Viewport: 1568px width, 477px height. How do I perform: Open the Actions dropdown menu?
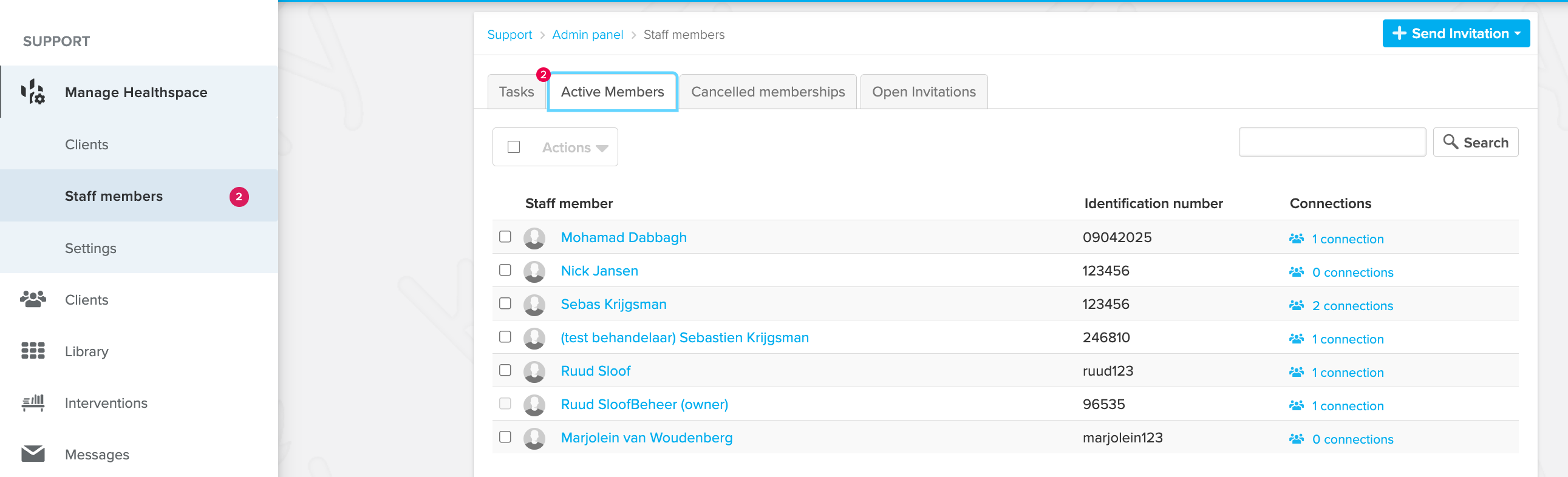point(575,147)
